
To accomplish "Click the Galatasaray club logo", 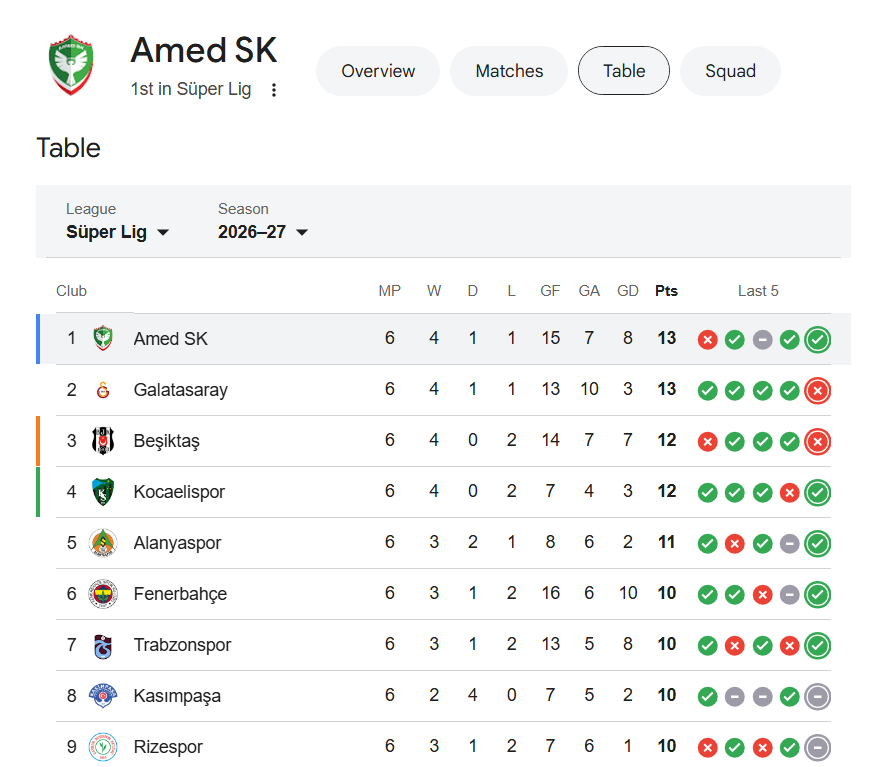I will [103, 390].
